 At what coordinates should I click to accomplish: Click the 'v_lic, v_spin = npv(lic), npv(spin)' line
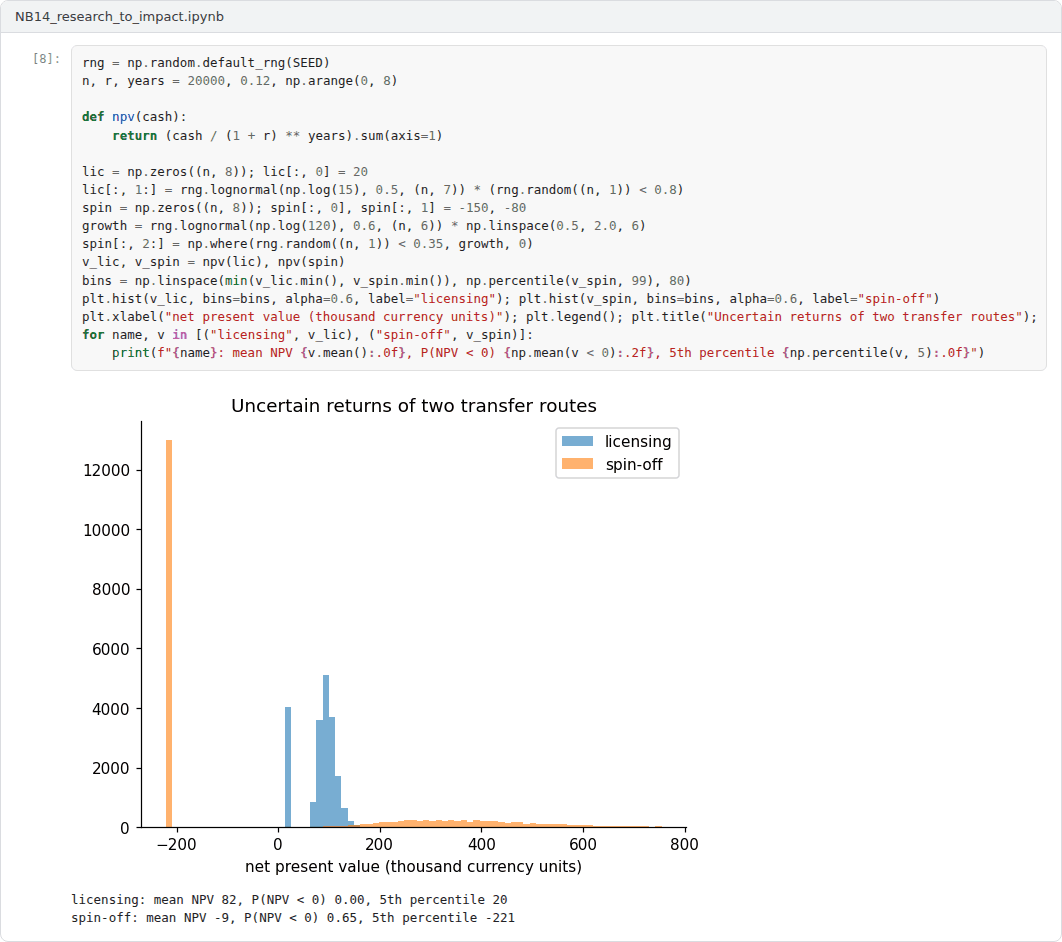(213, 262)
